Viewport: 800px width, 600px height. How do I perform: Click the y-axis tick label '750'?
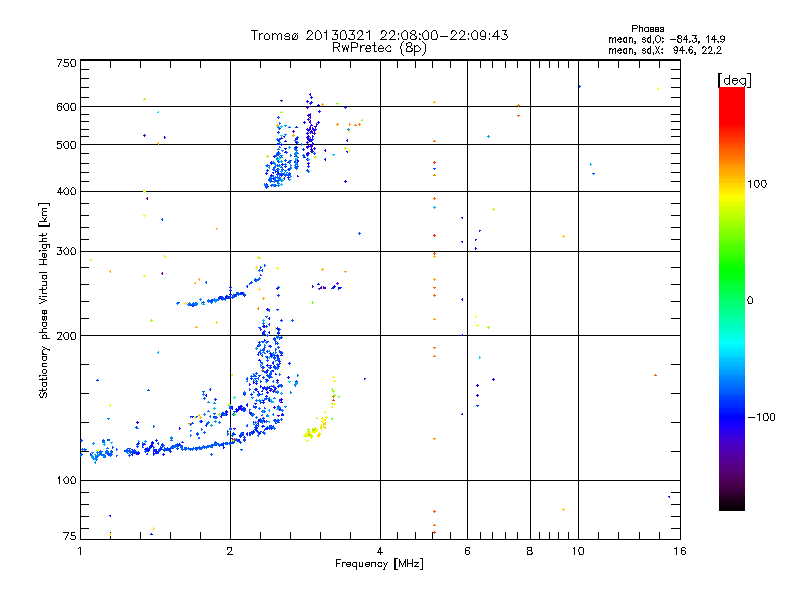click(x=66, y=63)
